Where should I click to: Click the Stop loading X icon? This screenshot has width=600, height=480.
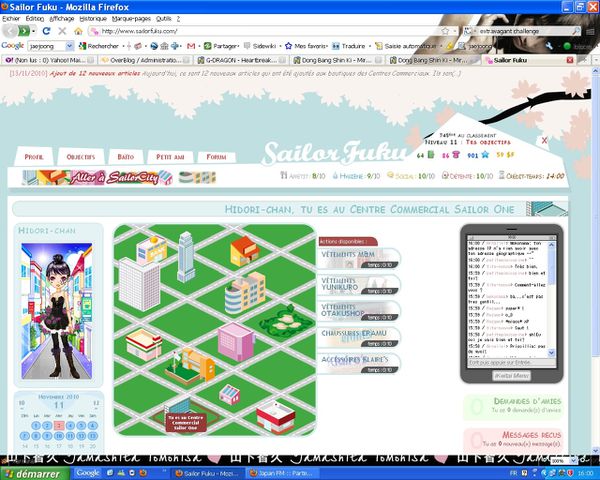pyautogui.click(x=62, y=31)
